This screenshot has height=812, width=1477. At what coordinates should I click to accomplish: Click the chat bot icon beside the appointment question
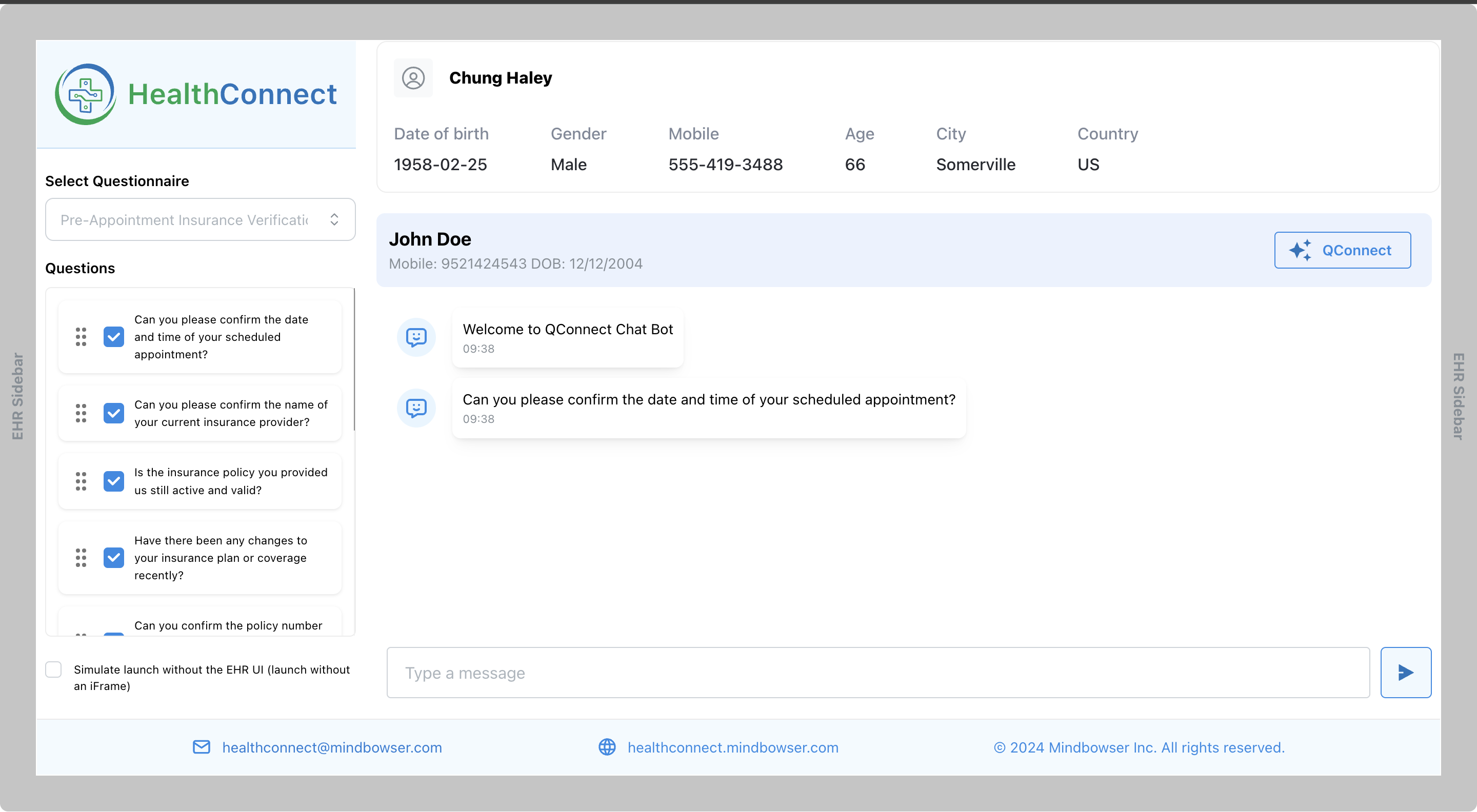pyautogui.click(x=416, y=408)
